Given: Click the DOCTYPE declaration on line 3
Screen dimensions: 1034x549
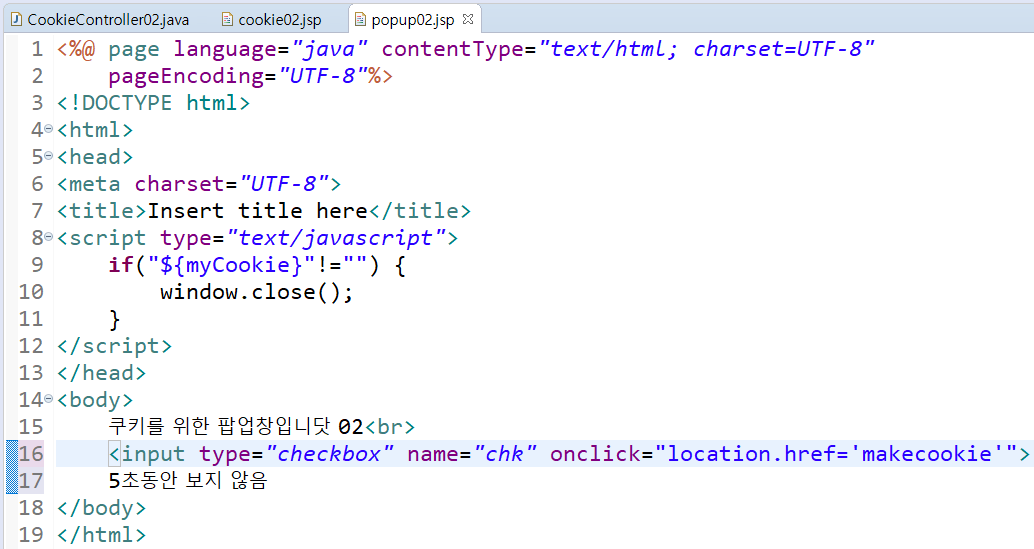Looking at the screenshot, I should point(153,103).
